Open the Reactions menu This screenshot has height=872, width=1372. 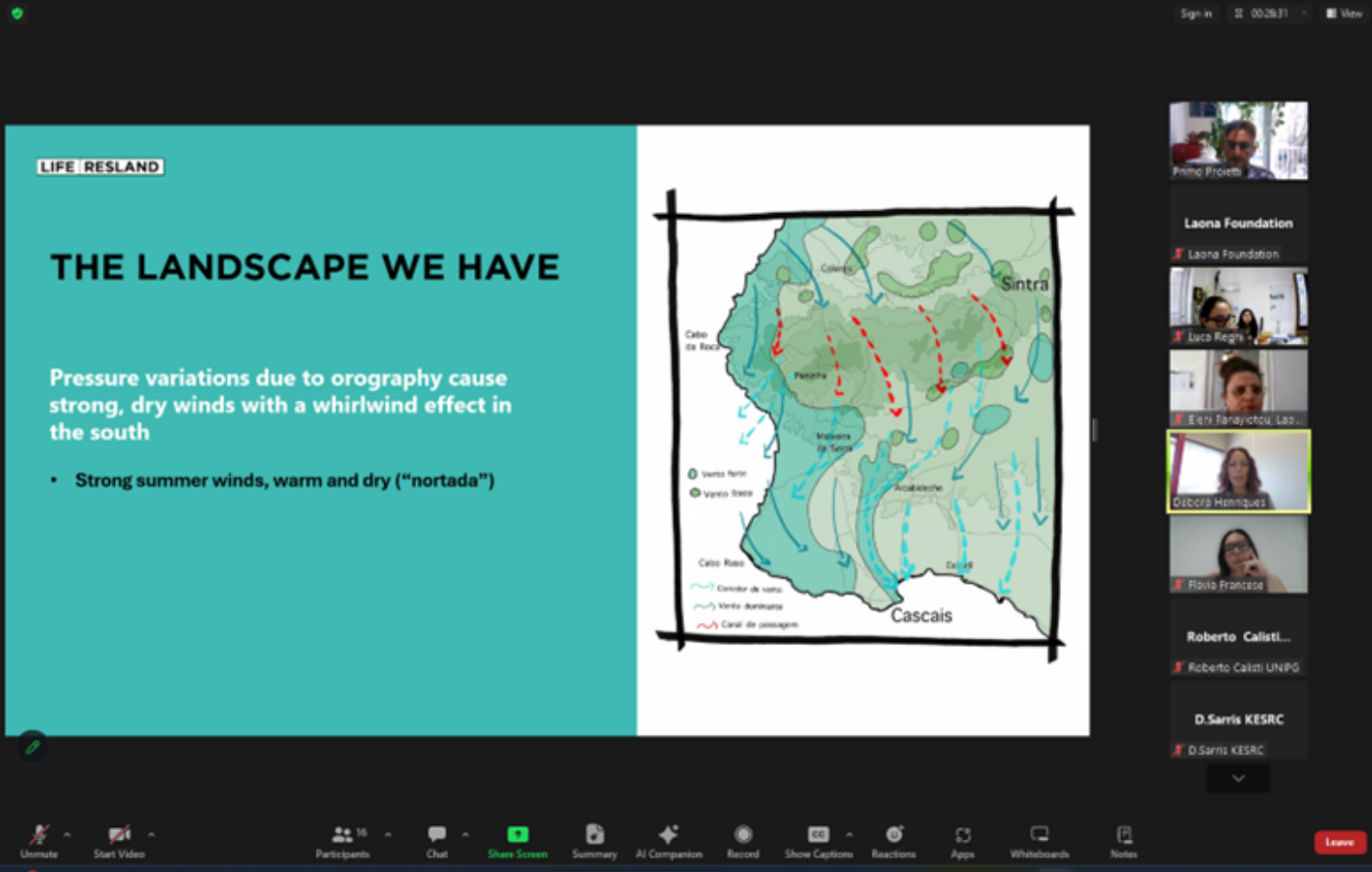pyautogui.click(x=894, y=840)
